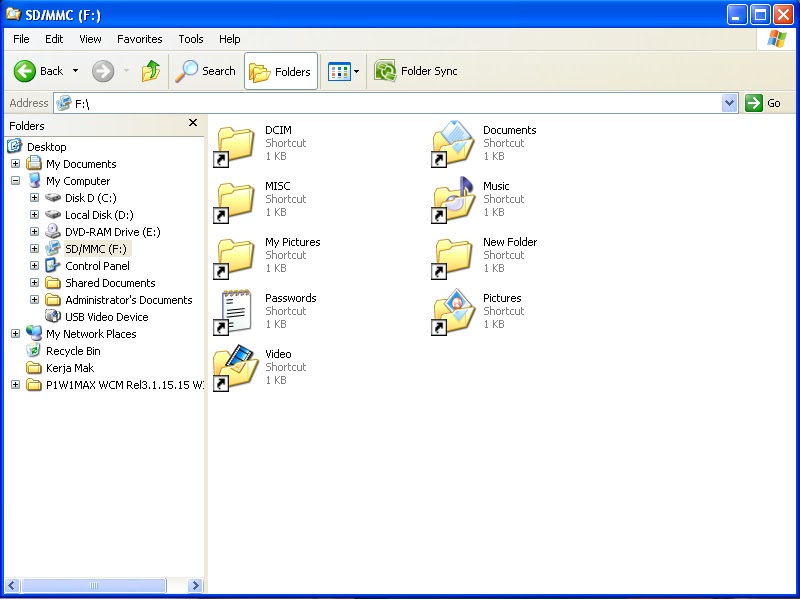The width and height of the screenshot is (800, 600).
Task: Open the MISC shortcut folder
Action: click(x=236, y=199)
